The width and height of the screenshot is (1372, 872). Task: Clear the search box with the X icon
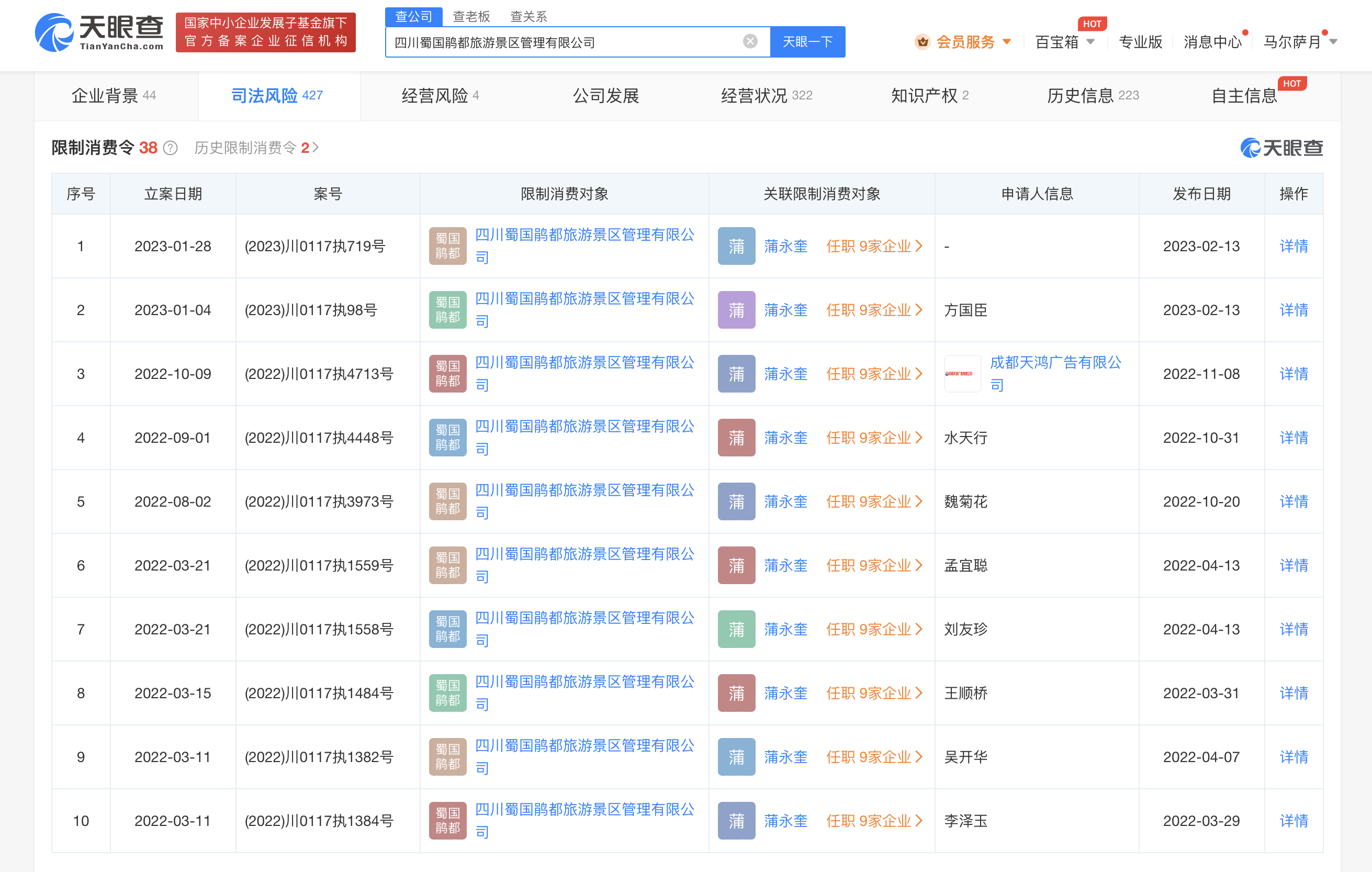click(750, 41)
